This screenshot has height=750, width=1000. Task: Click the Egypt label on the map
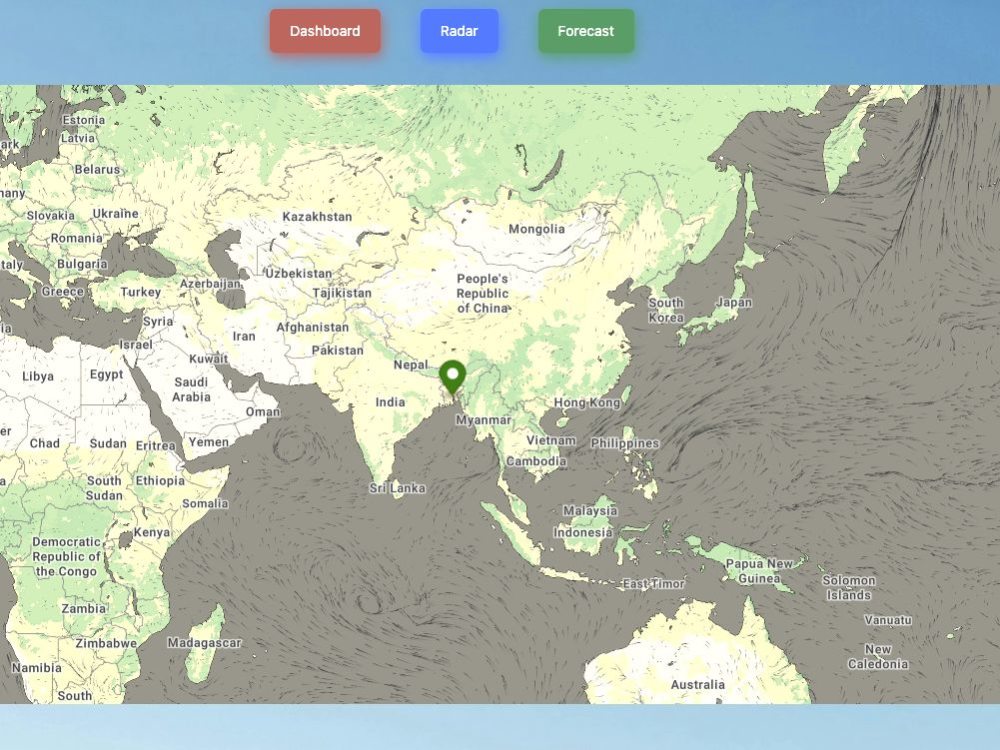tap(107, 374)
